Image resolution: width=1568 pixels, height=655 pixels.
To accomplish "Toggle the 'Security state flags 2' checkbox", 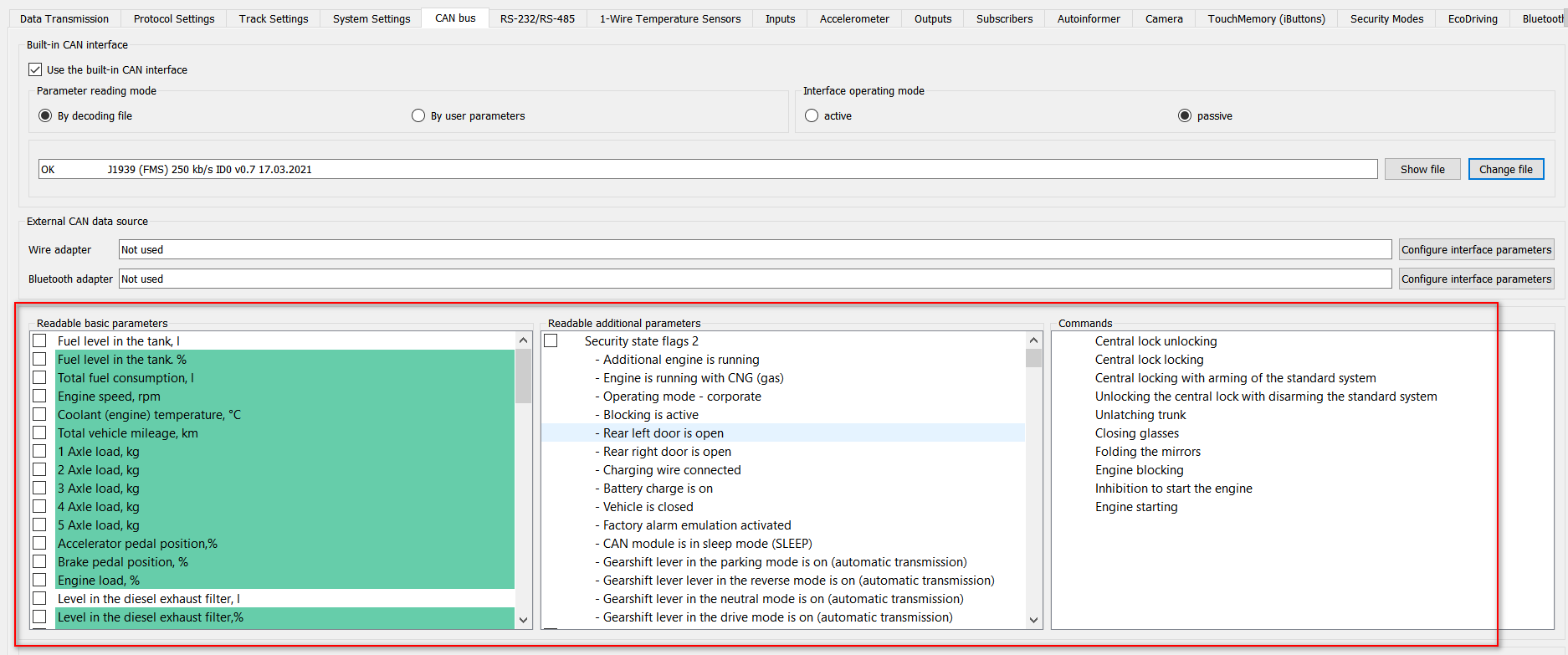I will [551, 340].
